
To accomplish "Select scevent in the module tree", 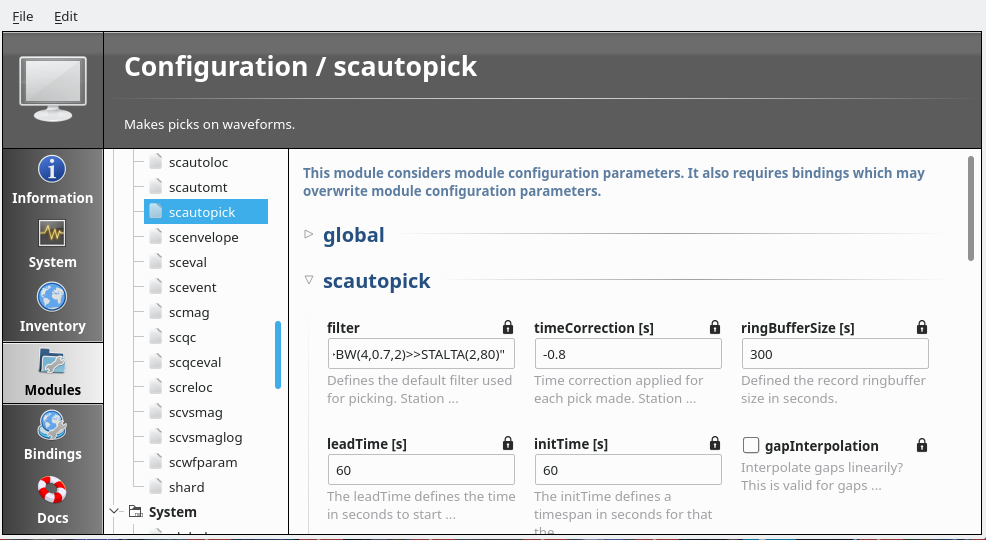I will tap(192, 287).
